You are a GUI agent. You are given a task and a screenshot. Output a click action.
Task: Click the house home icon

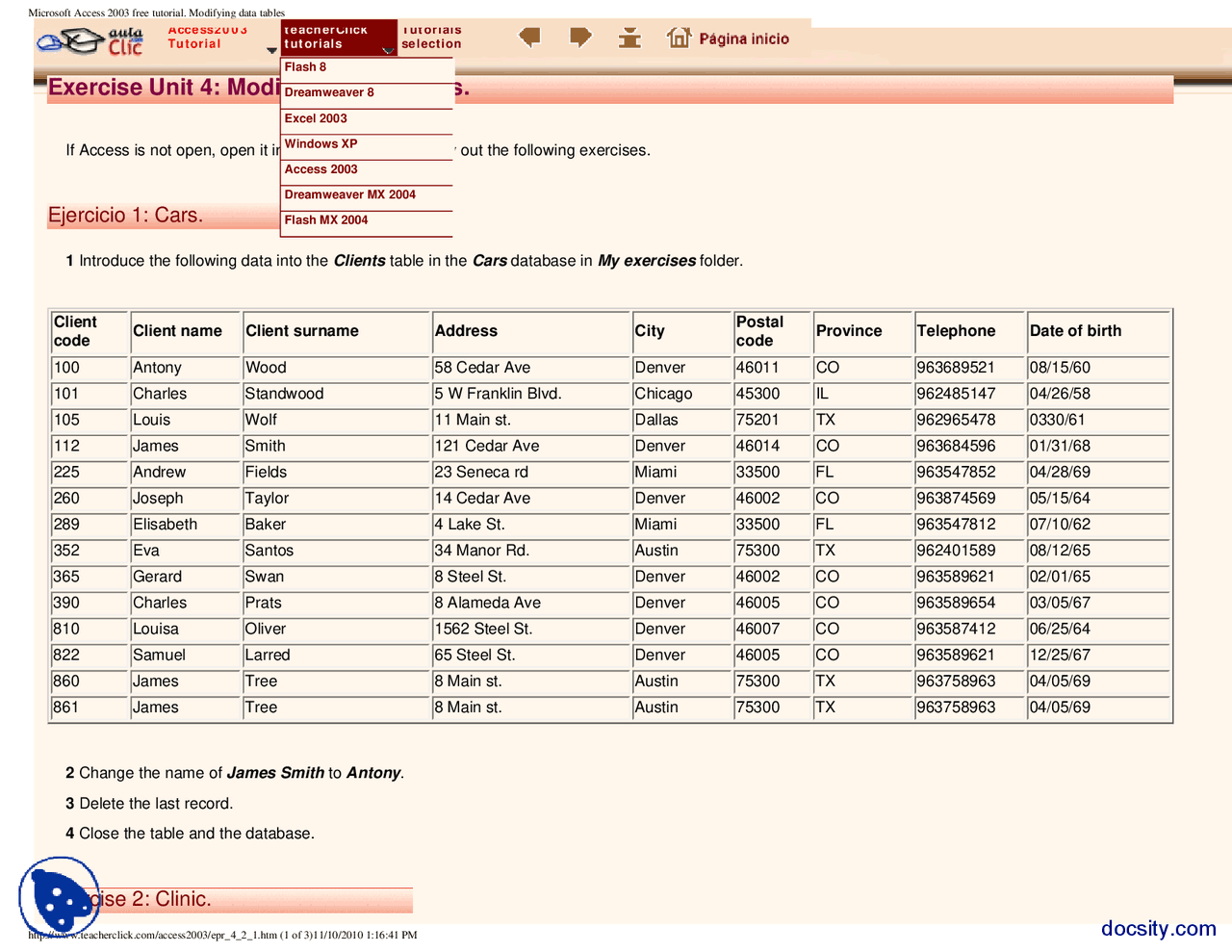coord(679,38)
